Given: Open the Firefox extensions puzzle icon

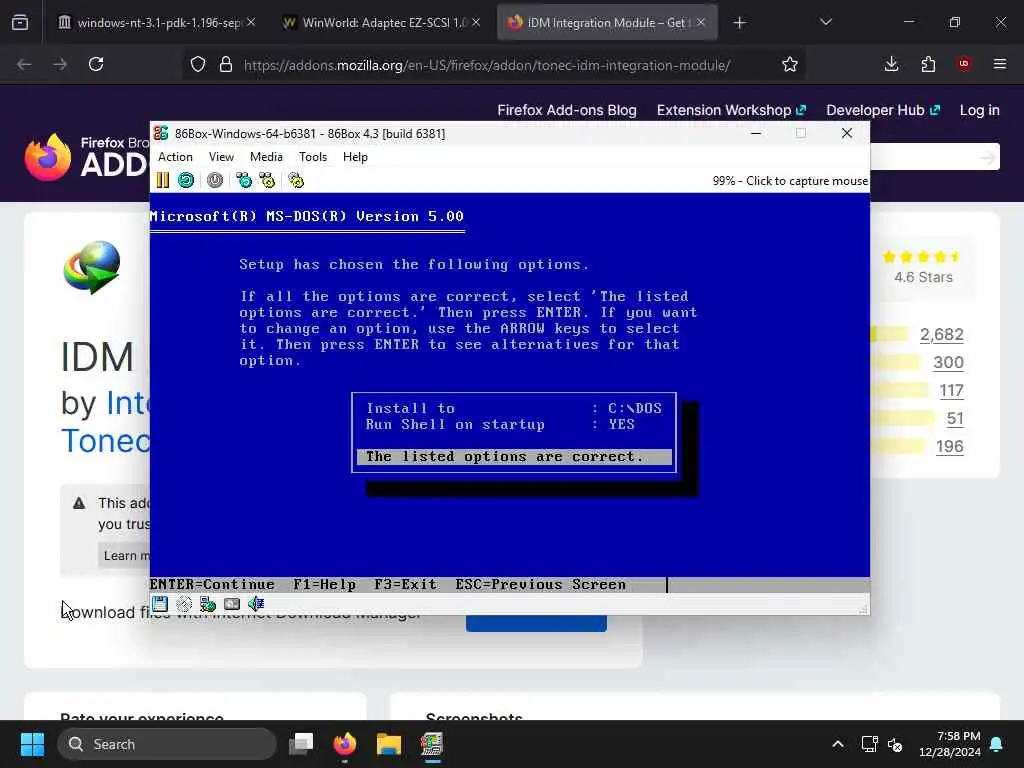Looking at the screenshot, I should [928, 64].
